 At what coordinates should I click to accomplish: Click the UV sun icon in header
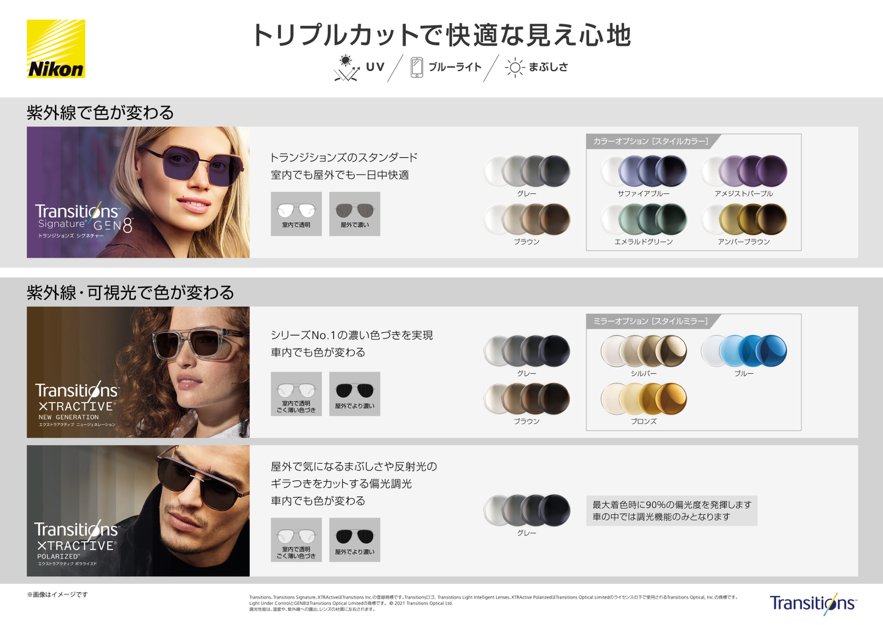coord(347,68)
